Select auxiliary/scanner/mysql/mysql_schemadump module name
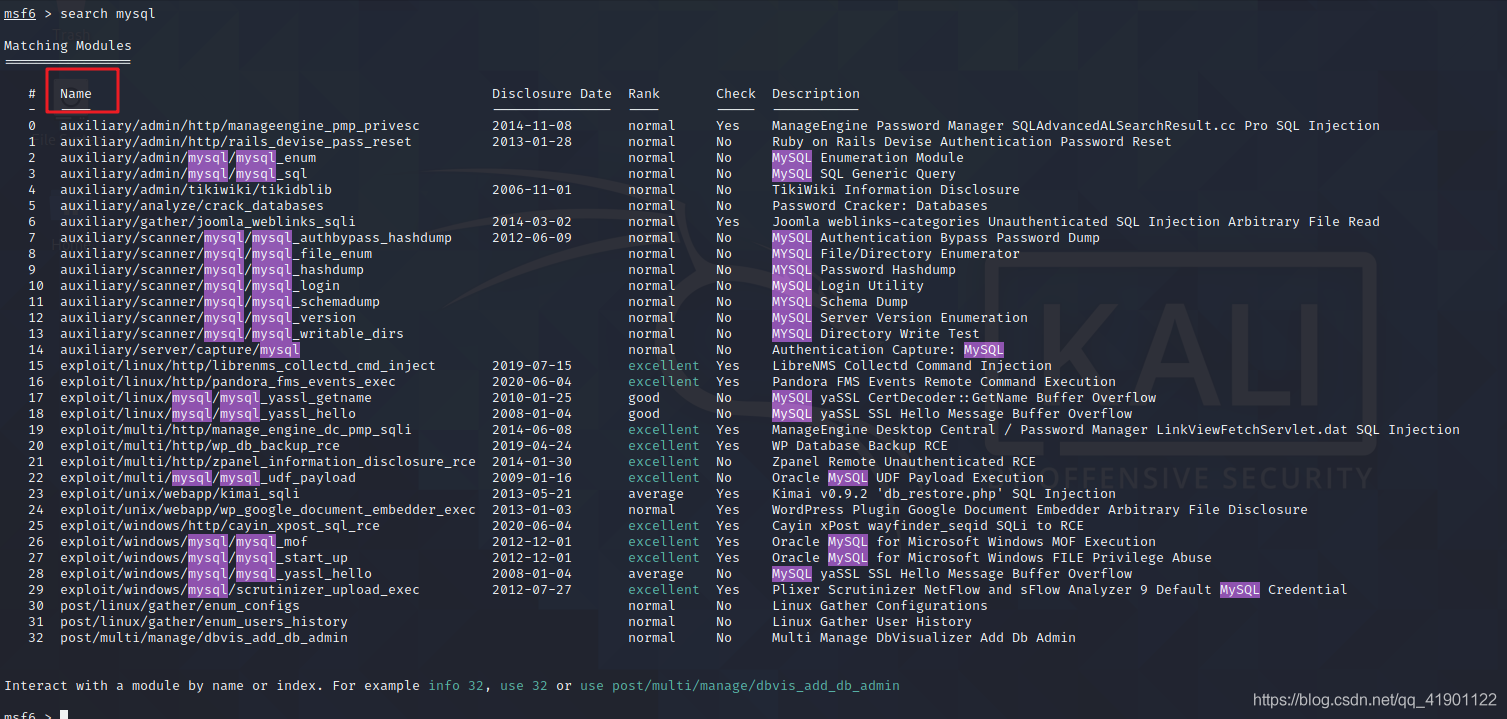Viewport: 1507px width, 719px height. (x=220, y=302)
